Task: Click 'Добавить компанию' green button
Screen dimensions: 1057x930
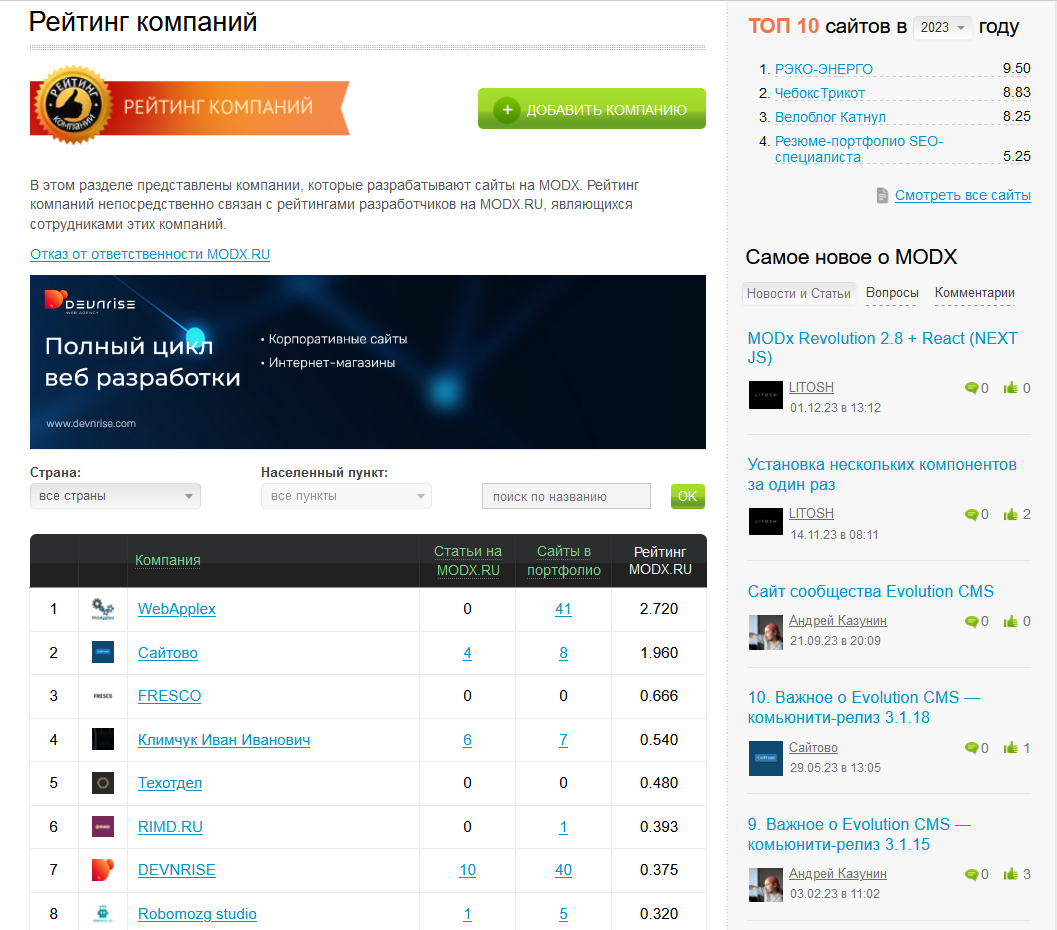Action: coord(592,108)
